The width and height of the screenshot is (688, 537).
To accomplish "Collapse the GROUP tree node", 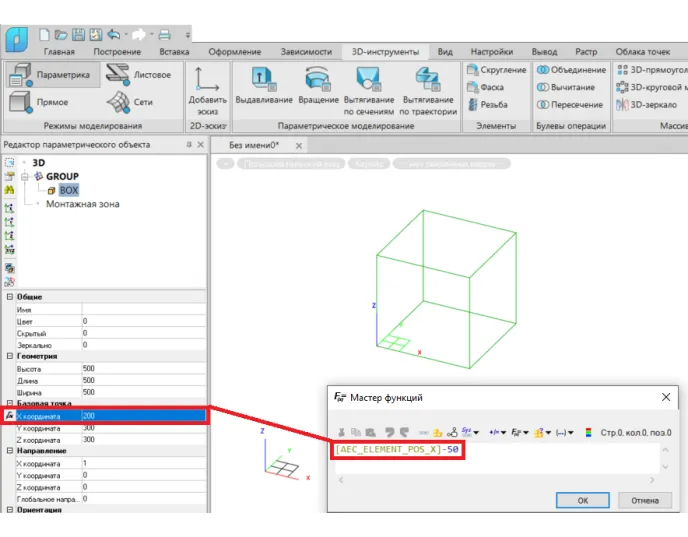I will [25, 176].
